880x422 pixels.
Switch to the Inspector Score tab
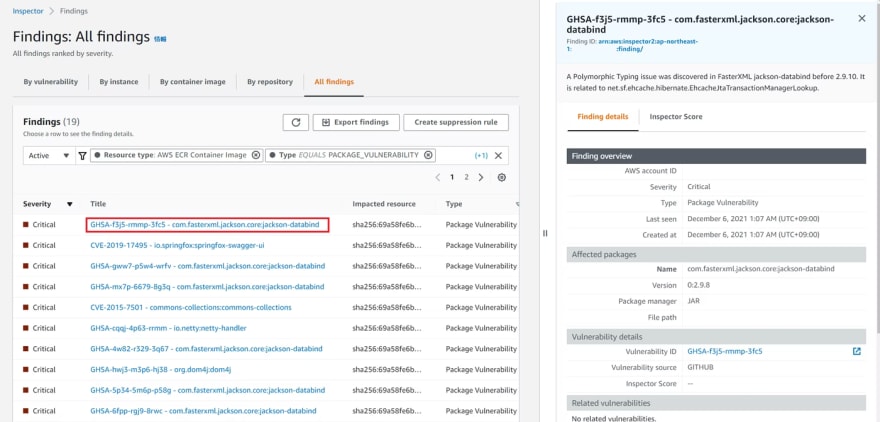tap(676, 117)
